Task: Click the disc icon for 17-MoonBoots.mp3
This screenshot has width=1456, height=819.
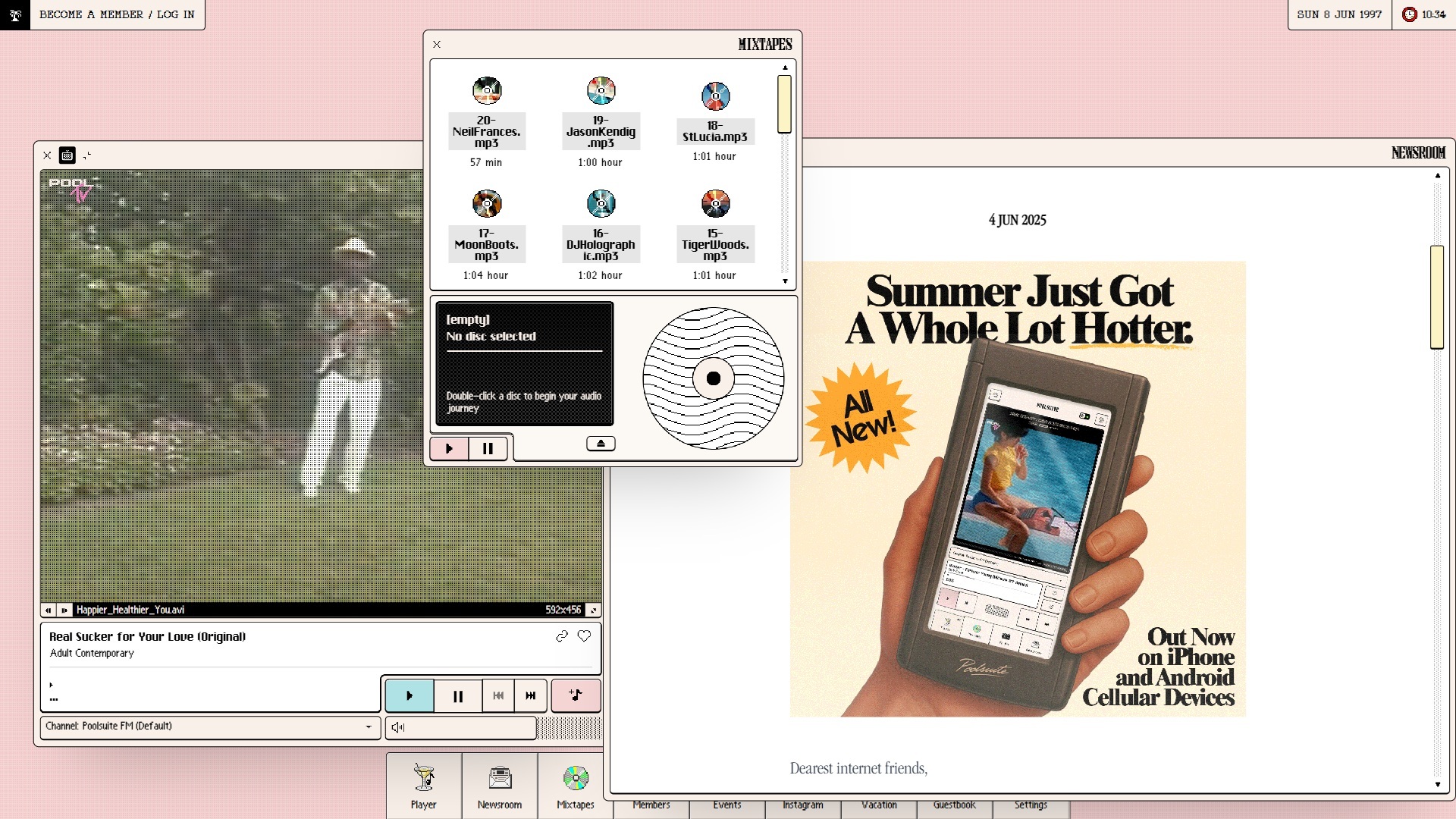Action: 487,202
